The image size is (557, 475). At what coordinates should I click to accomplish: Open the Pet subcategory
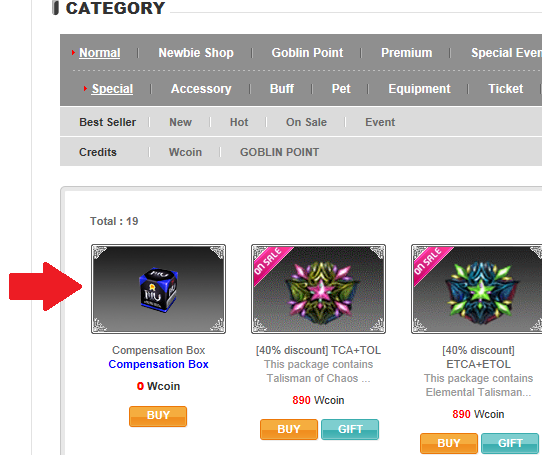(x=341, y=88)
